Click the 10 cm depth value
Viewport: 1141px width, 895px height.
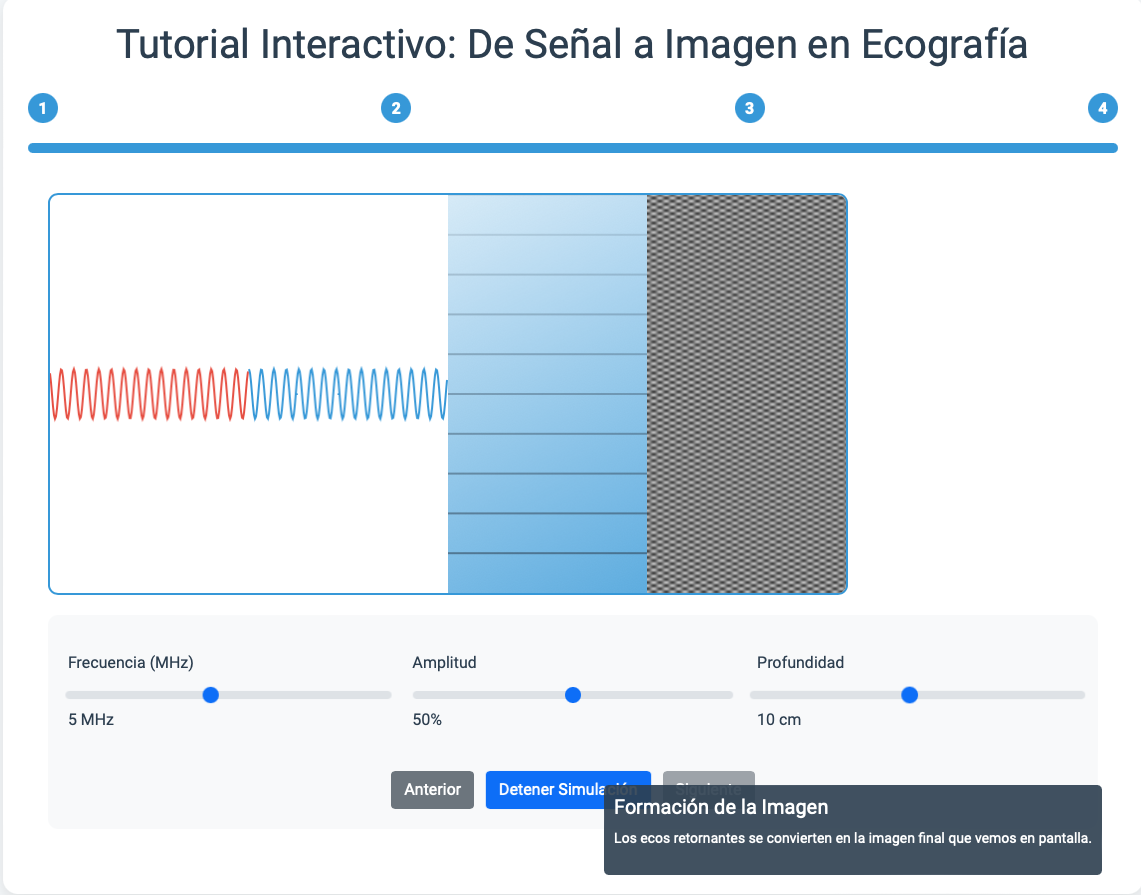tap(779, 720)
